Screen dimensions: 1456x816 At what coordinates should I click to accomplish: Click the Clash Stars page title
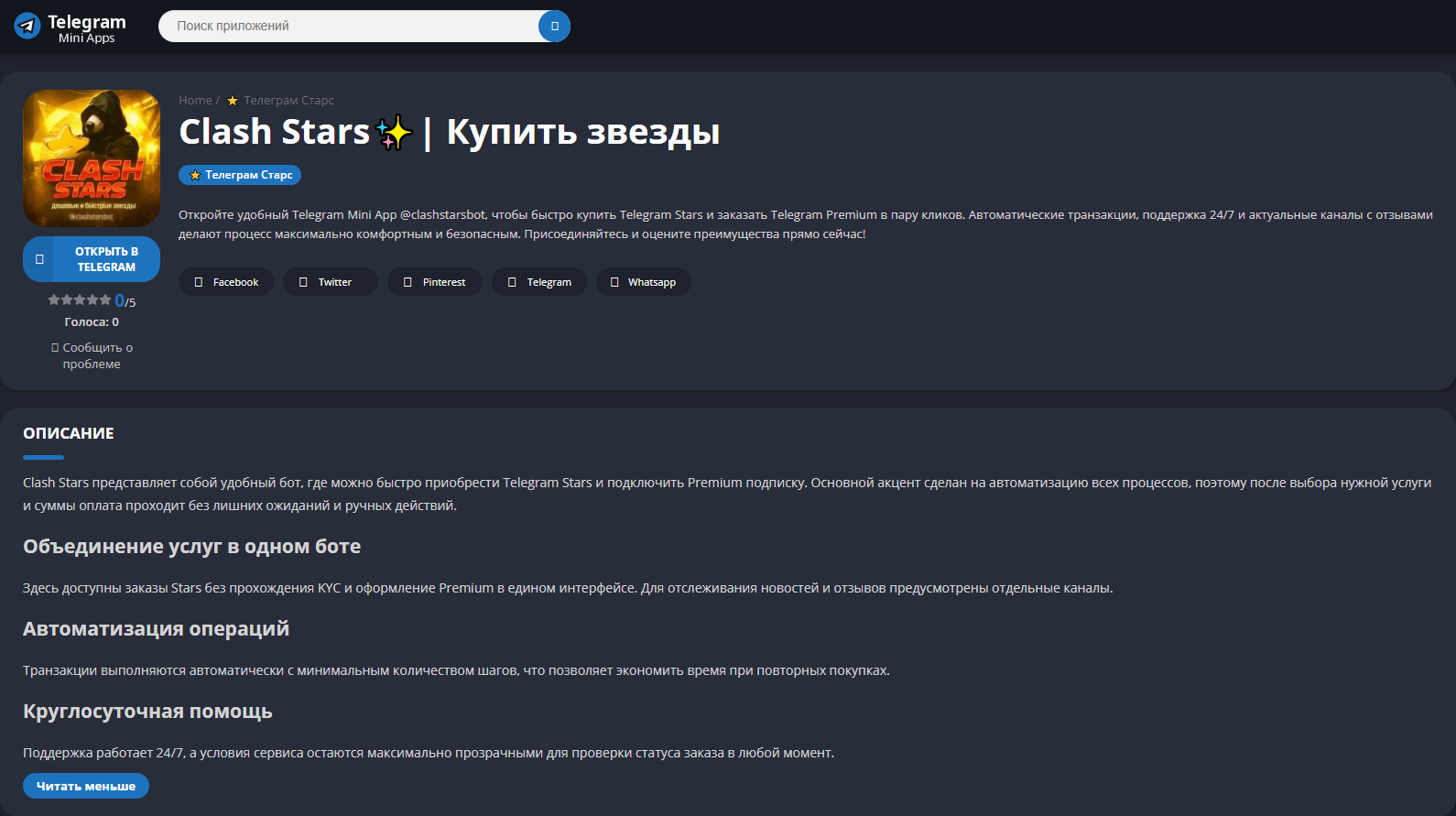tap(450, 132)
